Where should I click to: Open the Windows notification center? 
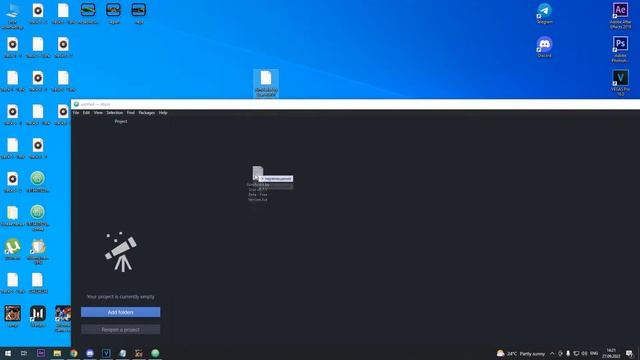(x=629, y=353)
